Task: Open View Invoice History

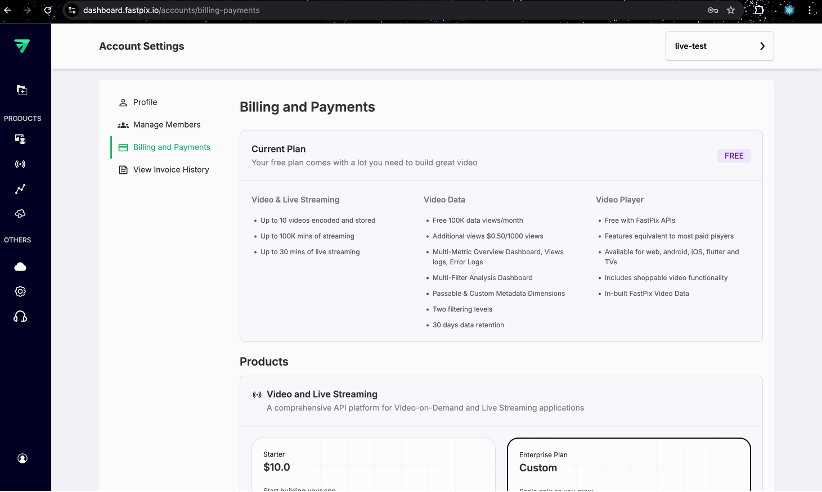Action: [164, 170]
